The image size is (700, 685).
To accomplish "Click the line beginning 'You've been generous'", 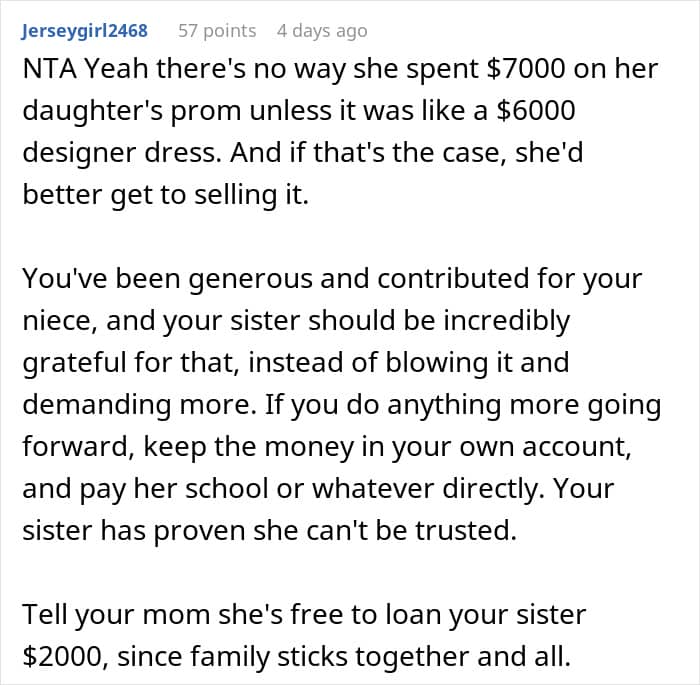I will coord(332,279).
